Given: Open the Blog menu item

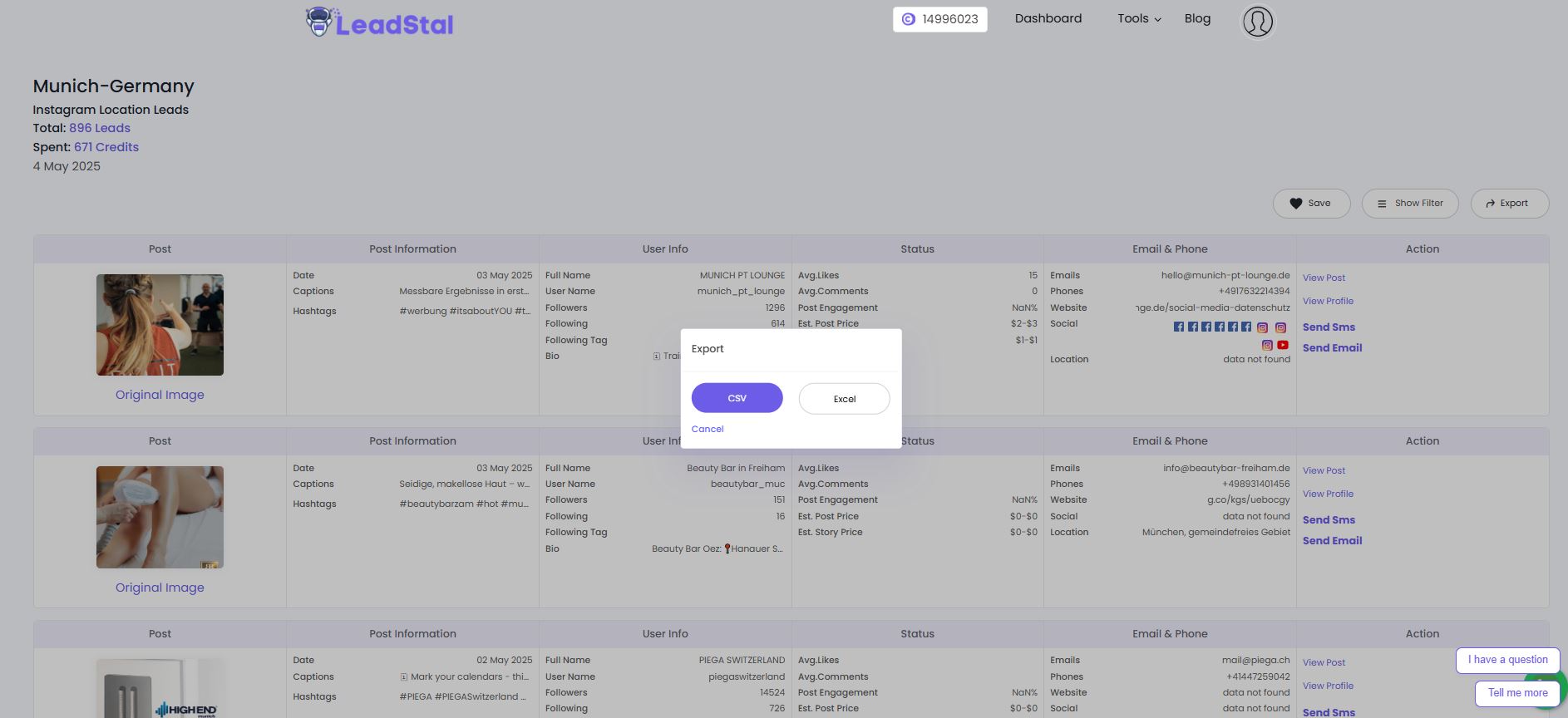Looking at the screenshot, I should [1197, 19].
